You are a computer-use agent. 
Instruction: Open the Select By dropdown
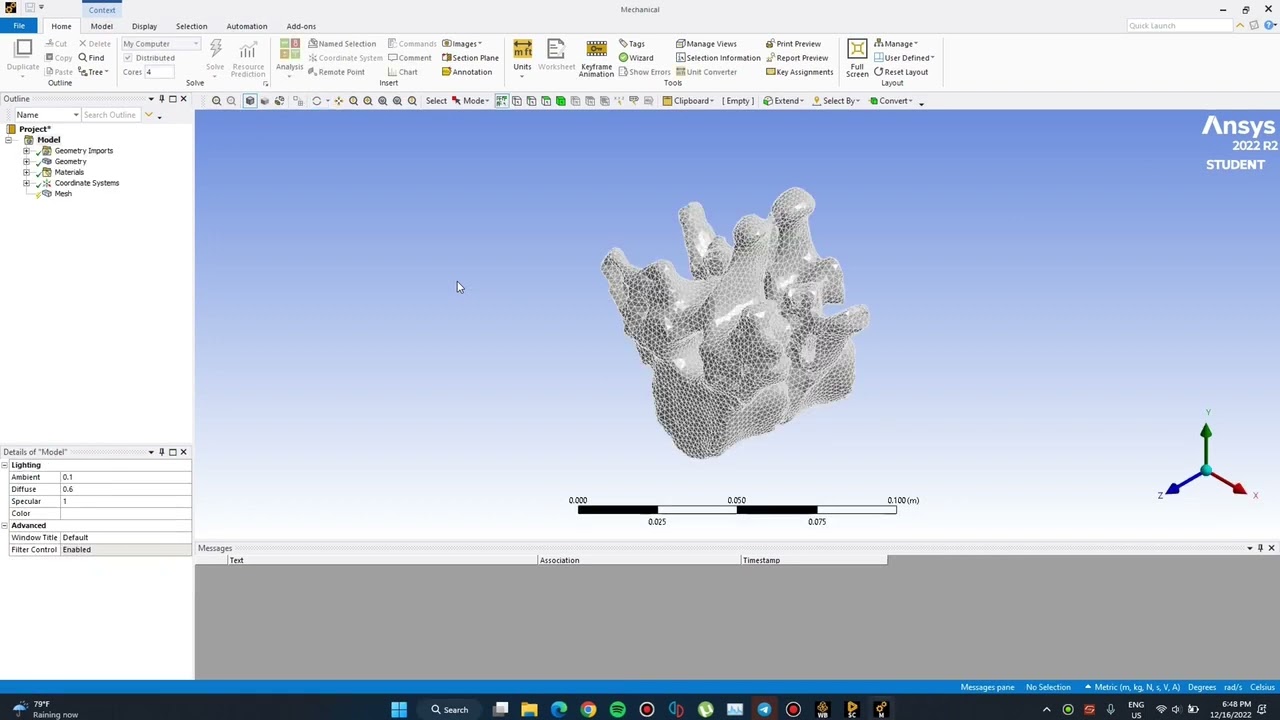tap(835, 101)
